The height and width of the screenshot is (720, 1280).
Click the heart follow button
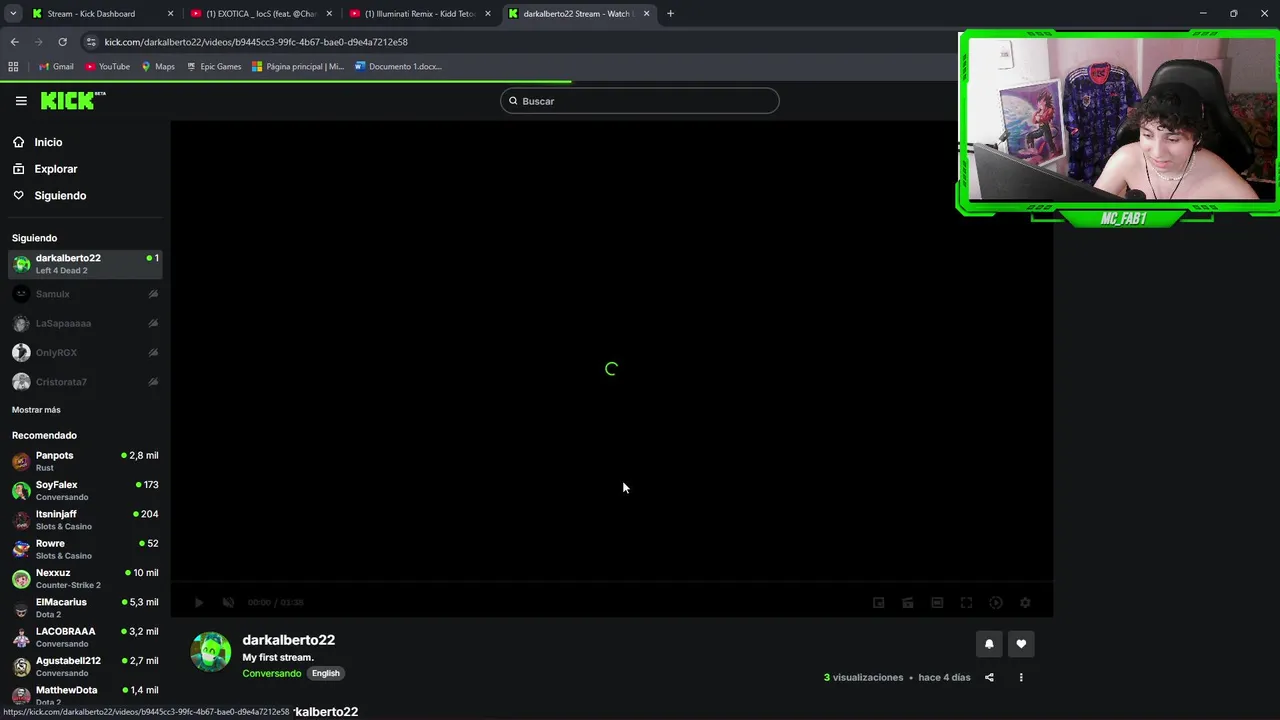[1021, 644]
